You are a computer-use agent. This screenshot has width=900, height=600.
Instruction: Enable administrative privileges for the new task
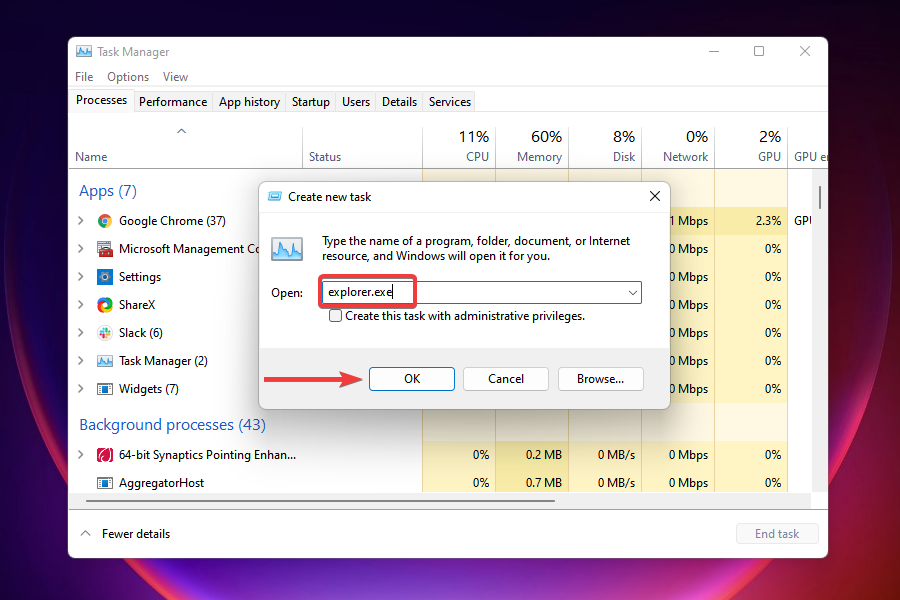[335, 315]
